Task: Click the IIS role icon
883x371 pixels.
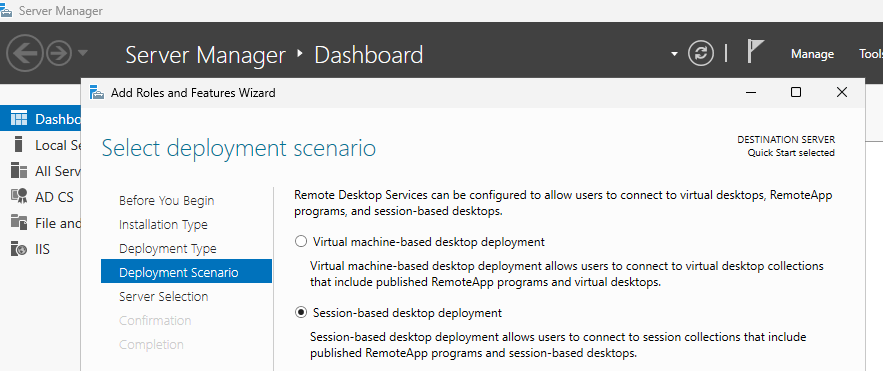Action: click(19, 248)
